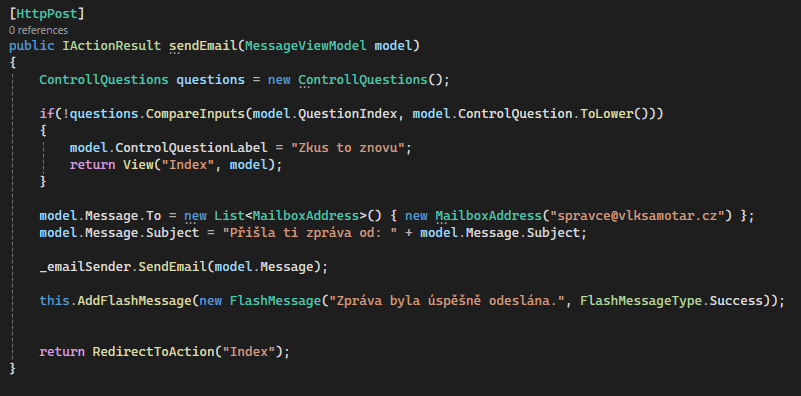The height and width of the screenshot is (396, 801).
Task: Click the View("Index", model) return statement
Action: point(176,165)
